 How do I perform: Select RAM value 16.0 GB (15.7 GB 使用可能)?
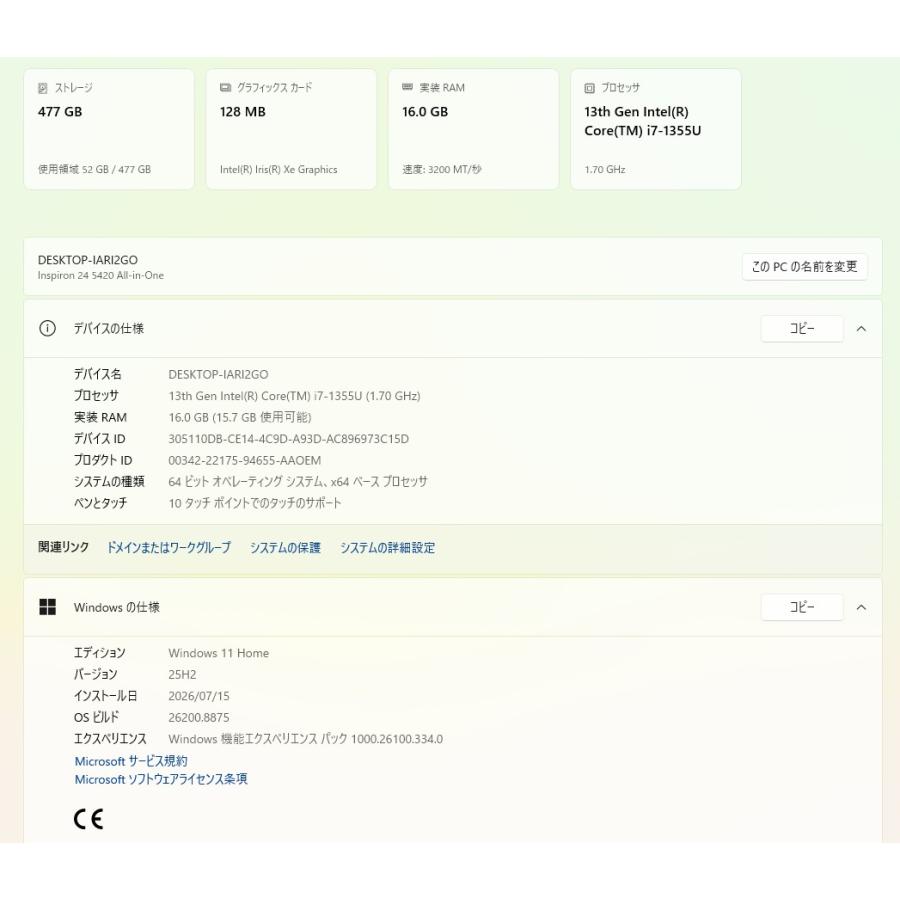pos(240,417)
